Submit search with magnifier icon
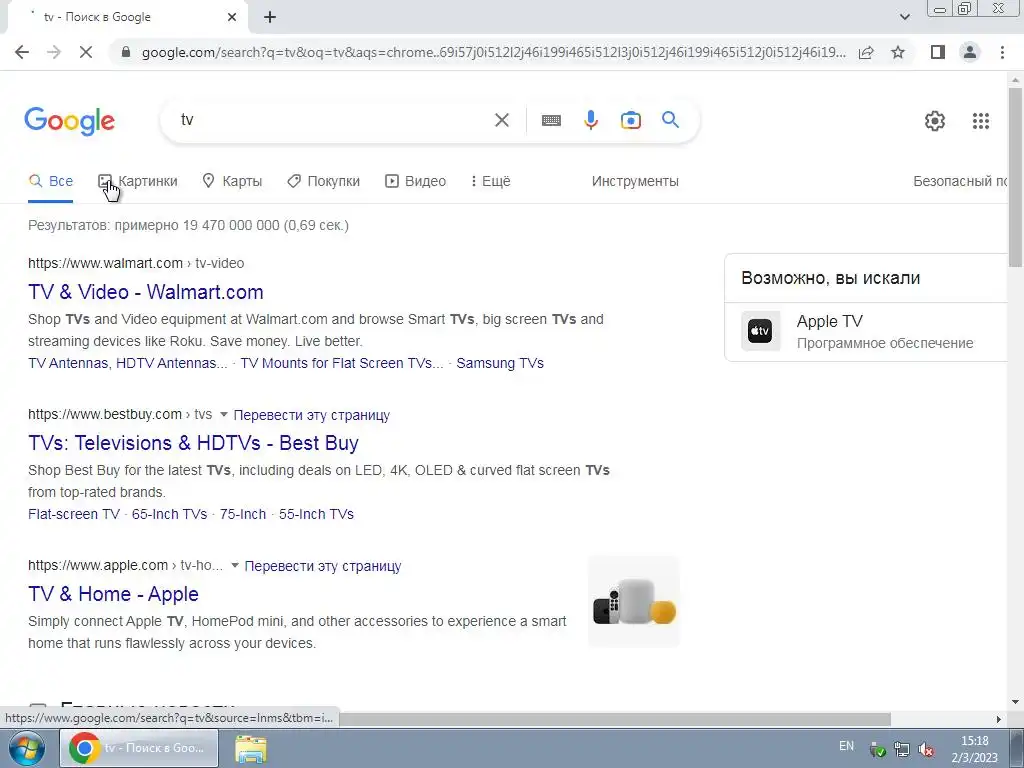This screenshot has width=1024, height=768. pyautogui.click(x=671, y=120)
